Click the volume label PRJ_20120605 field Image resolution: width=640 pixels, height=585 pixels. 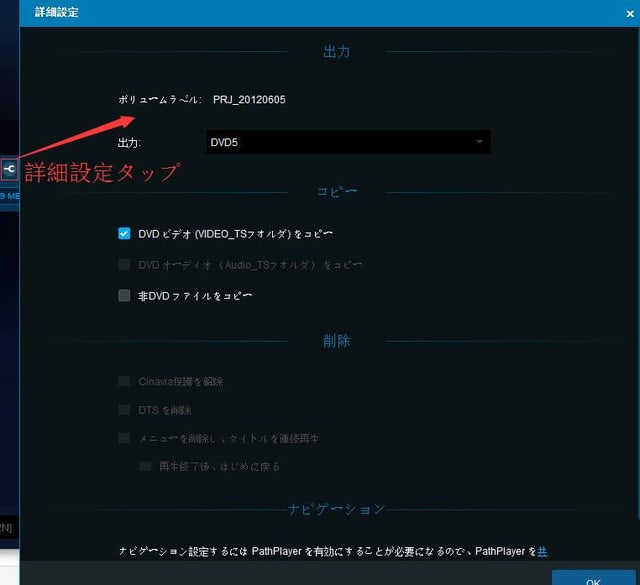pyautogui.click(x=249, y=99)
